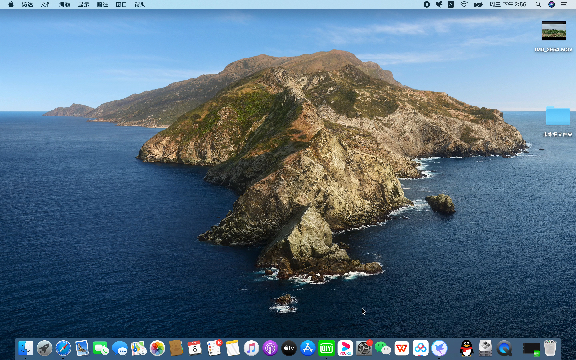The image size is (576, 360).
Task: Click the Spotlight search icon
Action: 538,4
